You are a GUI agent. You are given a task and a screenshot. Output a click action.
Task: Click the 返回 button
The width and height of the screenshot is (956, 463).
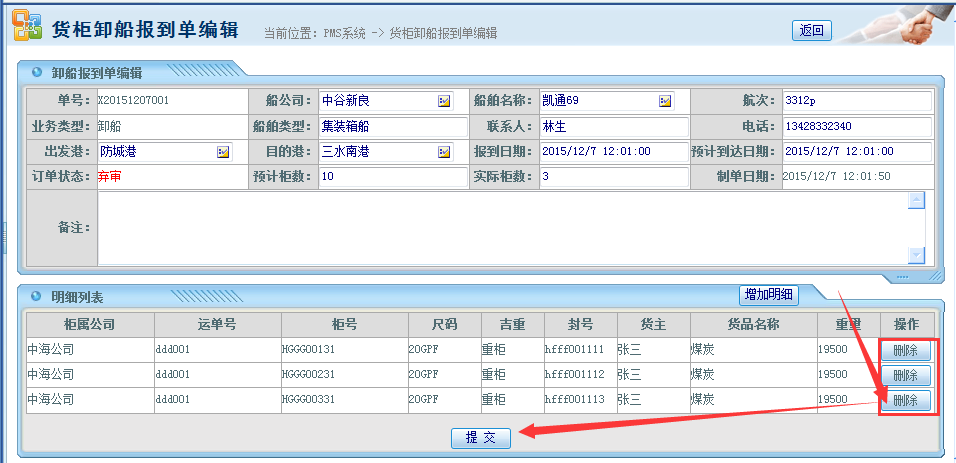tap(811, 30)
